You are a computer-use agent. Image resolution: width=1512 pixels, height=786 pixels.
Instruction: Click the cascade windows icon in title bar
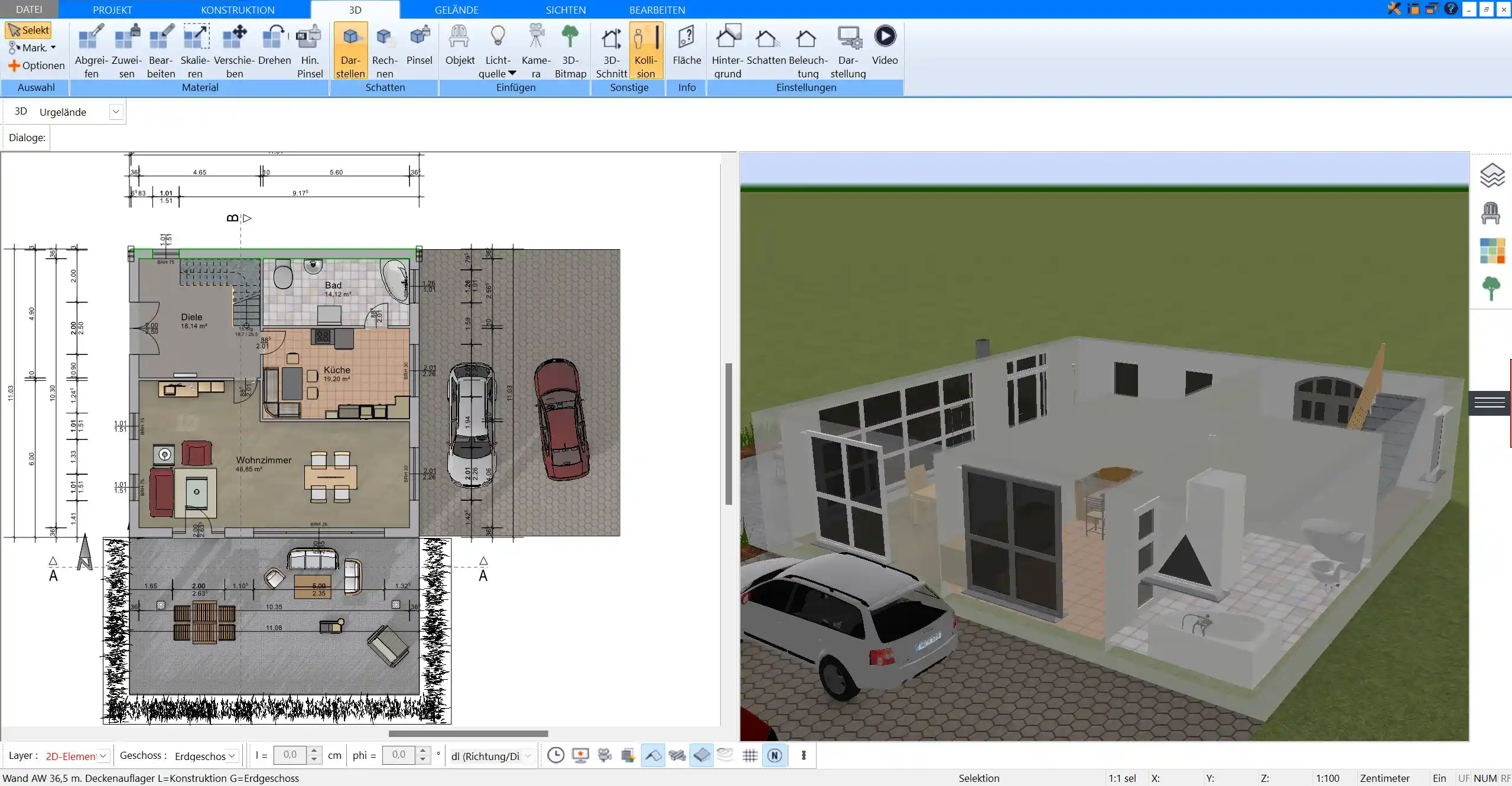(1432, 9)
